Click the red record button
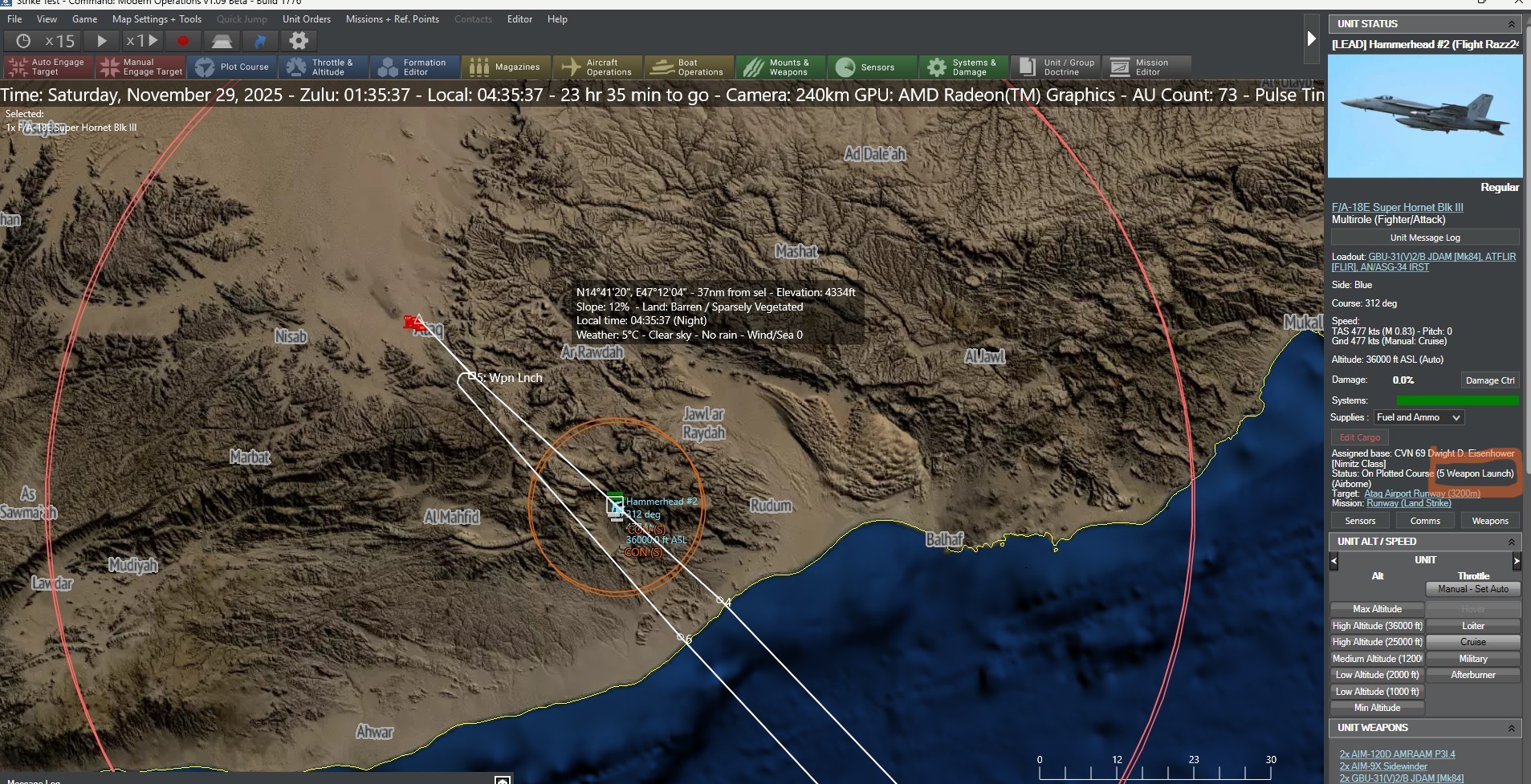The image size is (1531, 784). tap(183, 41)
